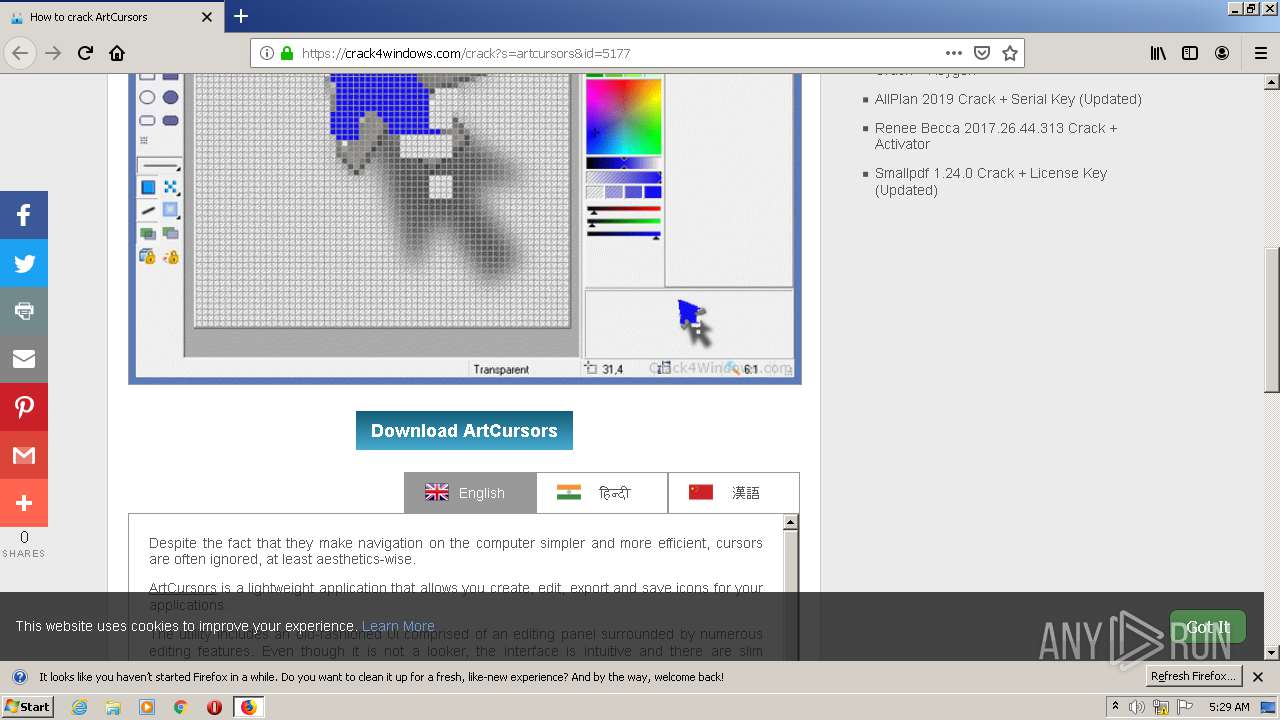Image resolution: width=1280 pixels, height=720 pixels.
Task: Open page actions three-dots menu
Action: click(x=953, y=53)
